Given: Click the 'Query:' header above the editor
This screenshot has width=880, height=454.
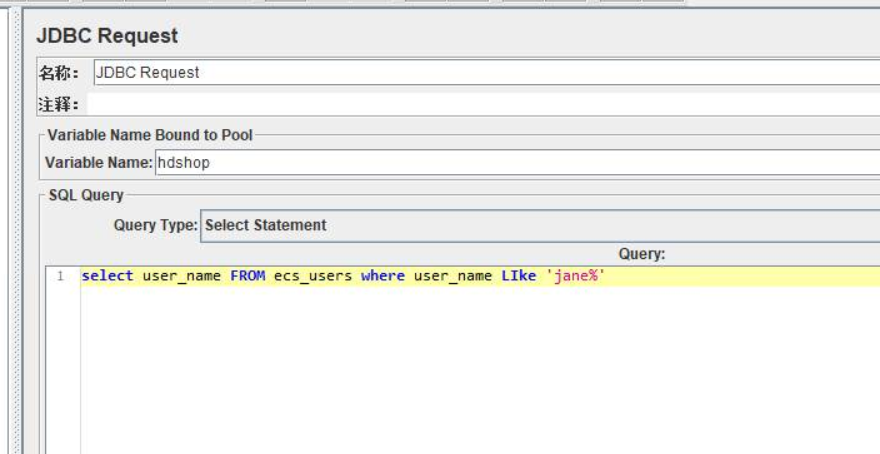Looking at the screenshot, I should point(641,255).
